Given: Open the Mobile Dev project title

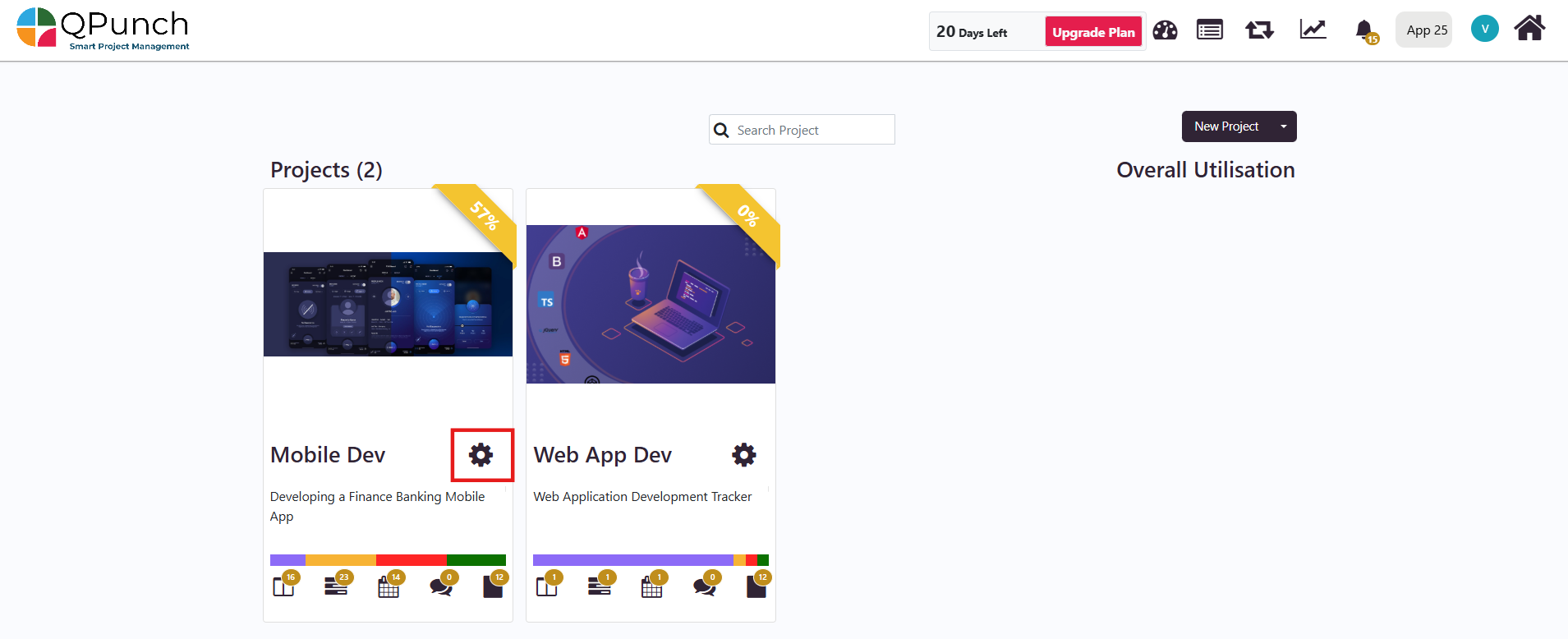Looking at the screenshot, I should [x=328, y=454].
